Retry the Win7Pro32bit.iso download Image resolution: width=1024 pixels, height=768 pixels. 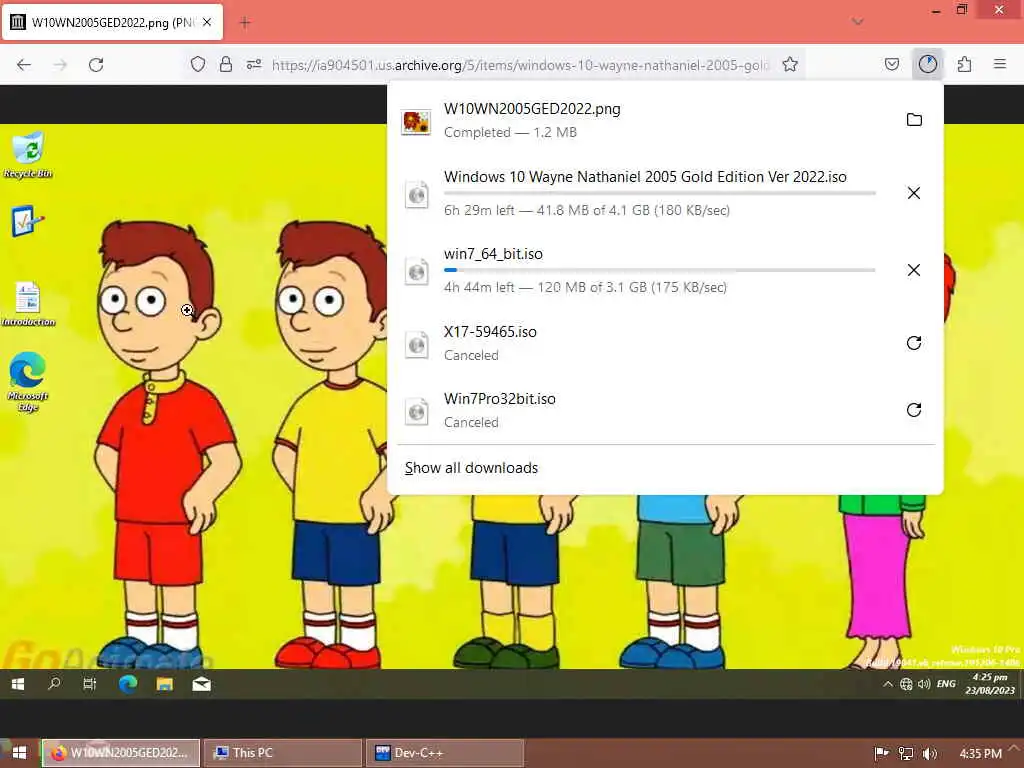[x=914, y=409]
